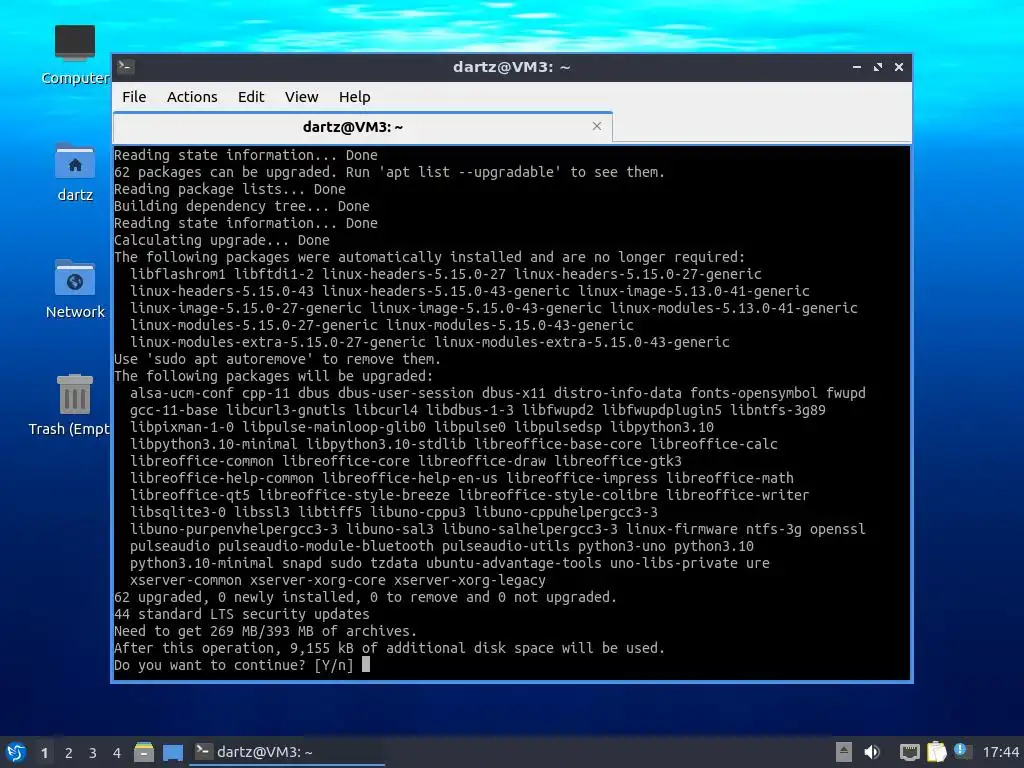Viewport: 1024px width, 768px height.
Task: Click 'linux-firmware' package name
Action: coord(682,529)
